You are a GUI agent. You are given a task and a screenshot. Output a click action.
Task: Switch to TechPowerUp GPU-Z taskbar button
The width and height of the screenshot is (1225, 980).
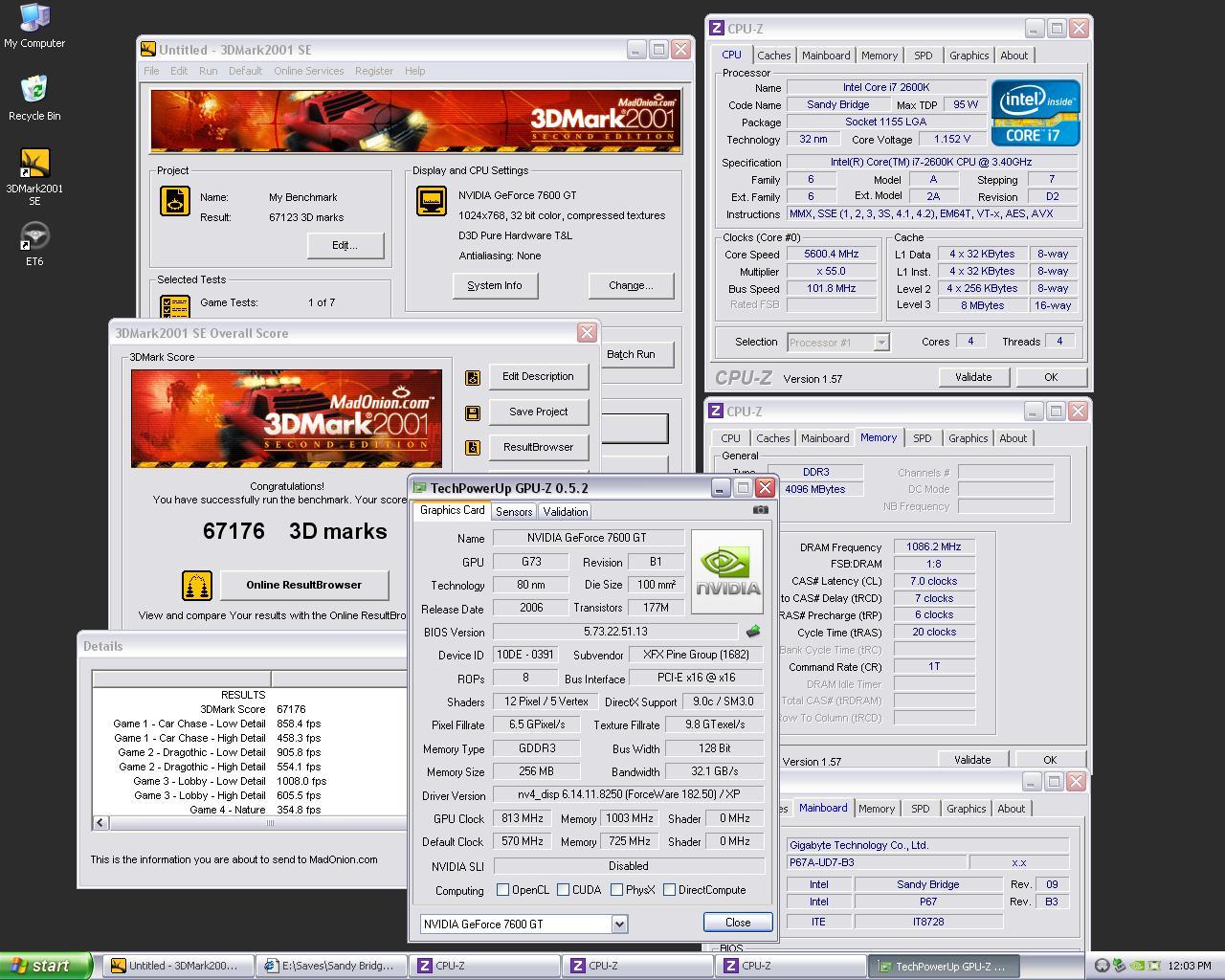944,966
